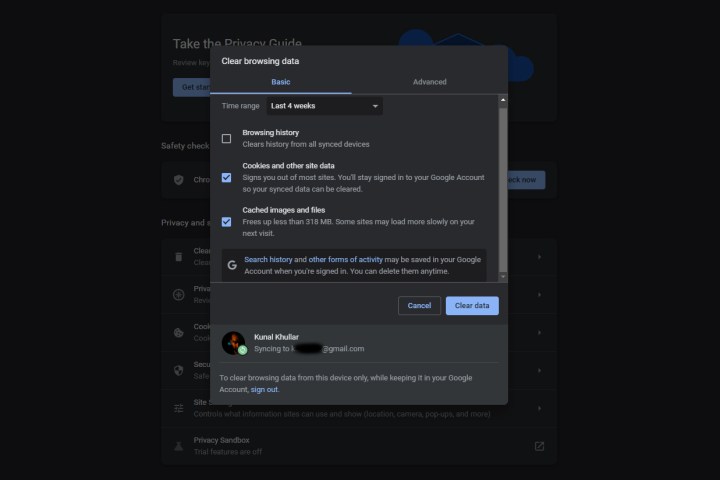720x480 pixels.
Task: Click the dialog scrollbar thumb
Action: 503,189
